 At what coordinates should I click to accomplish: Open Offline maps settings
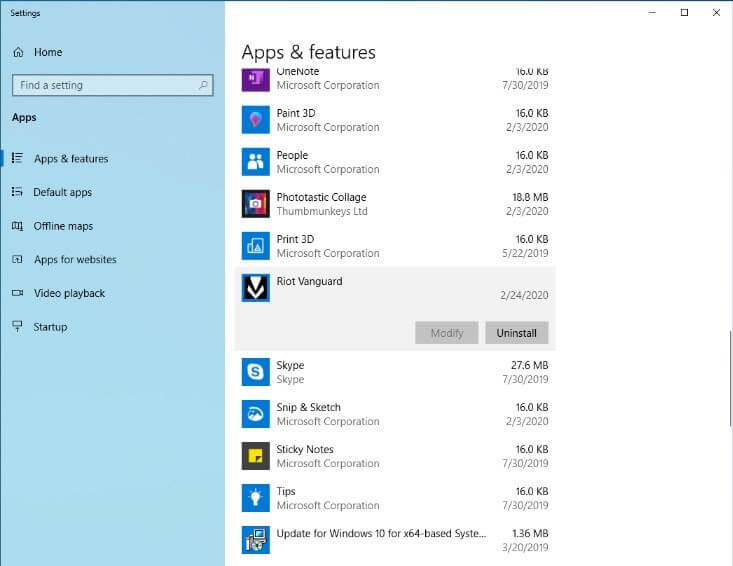point(63,226)
